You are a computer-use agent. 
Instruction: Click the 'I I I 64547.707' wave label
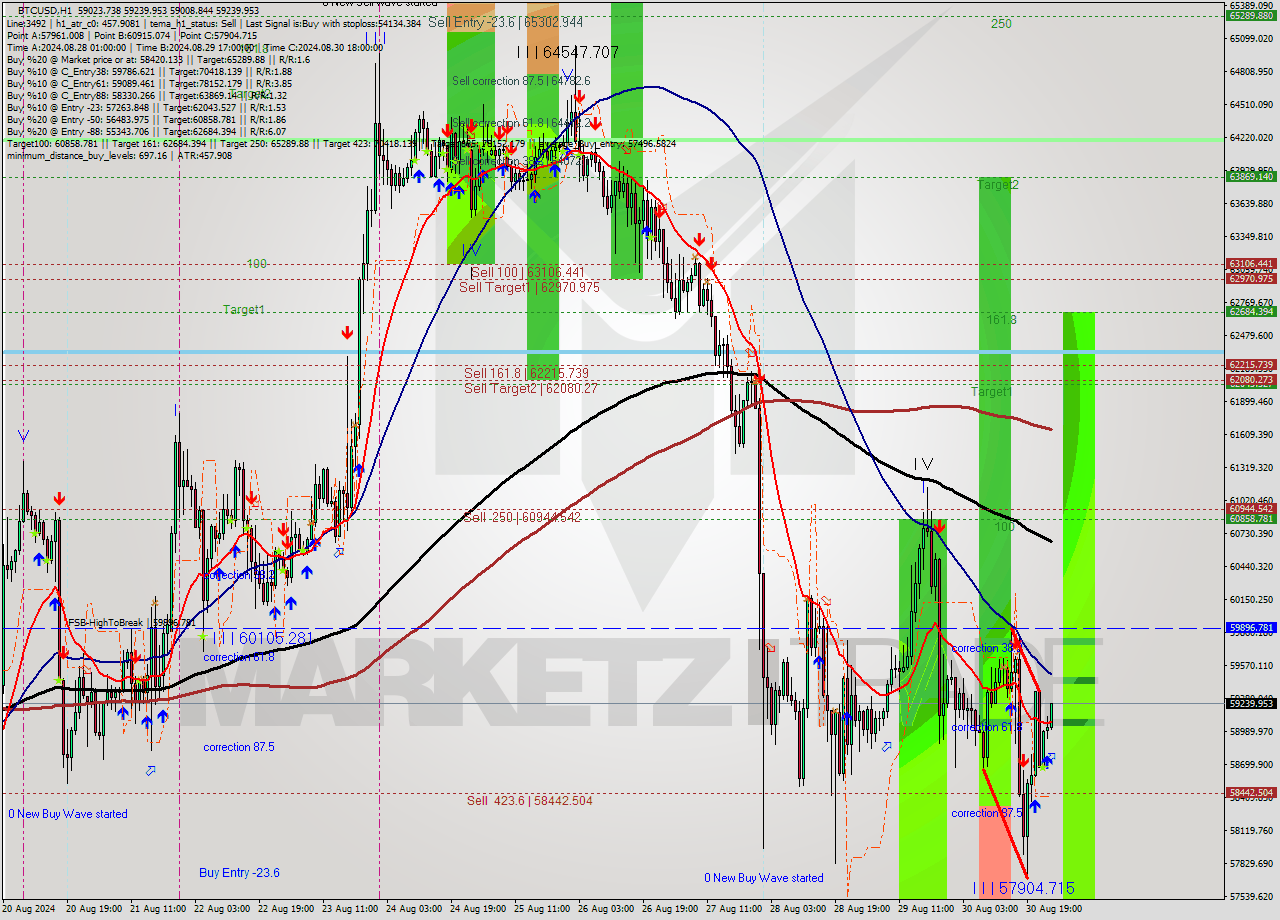tap(567, 52)
